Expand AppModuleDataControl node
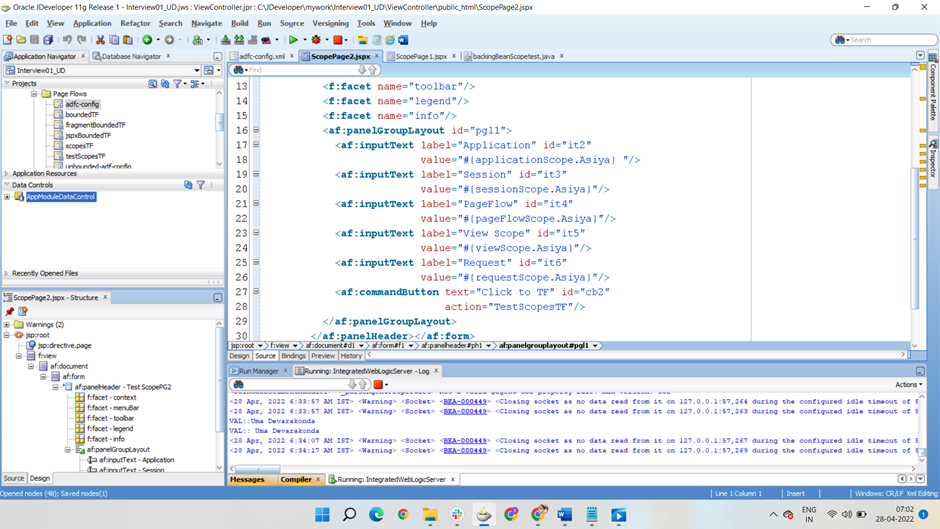The image size is (940, 529). [x=7, y=197]
